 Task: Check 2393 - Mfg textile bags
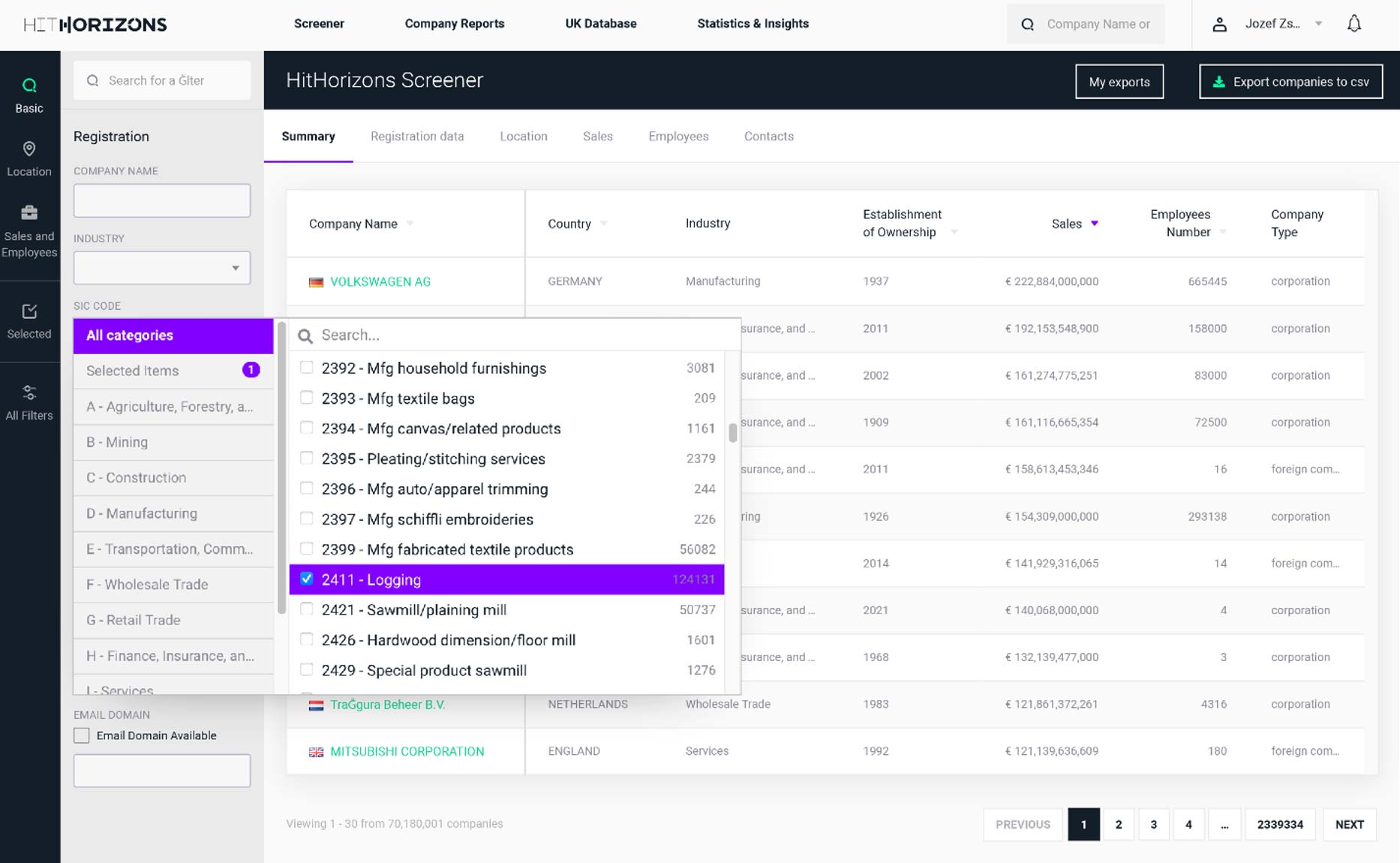[307, 398]
